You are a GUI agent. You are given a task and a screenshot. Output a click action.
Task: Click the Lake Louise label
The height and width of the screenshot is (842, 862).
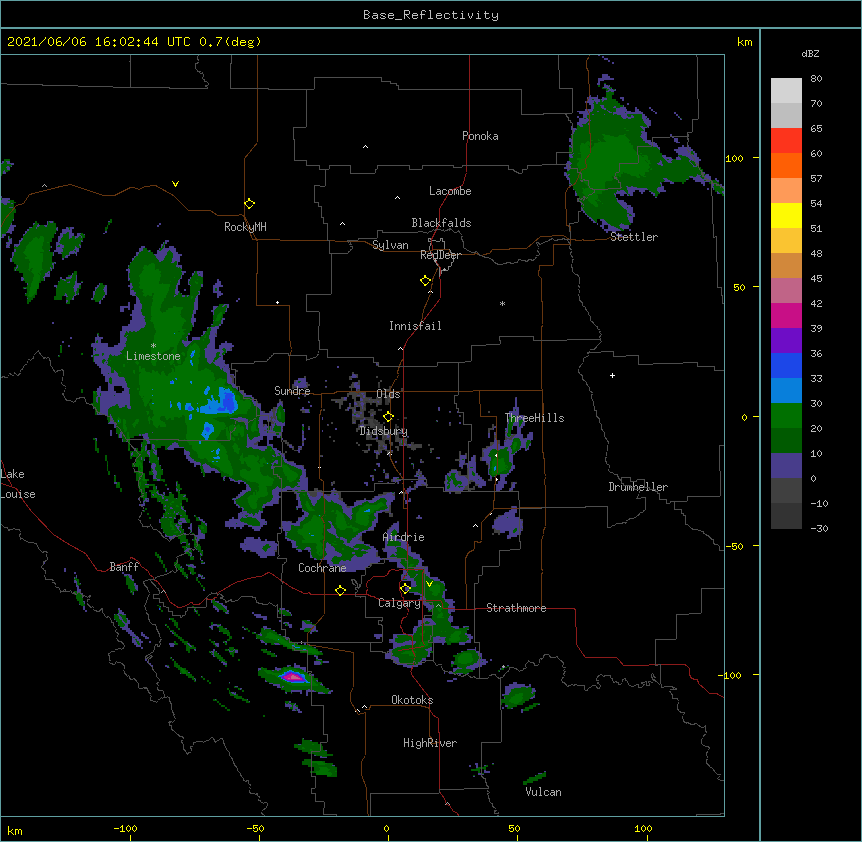[18, 484]
